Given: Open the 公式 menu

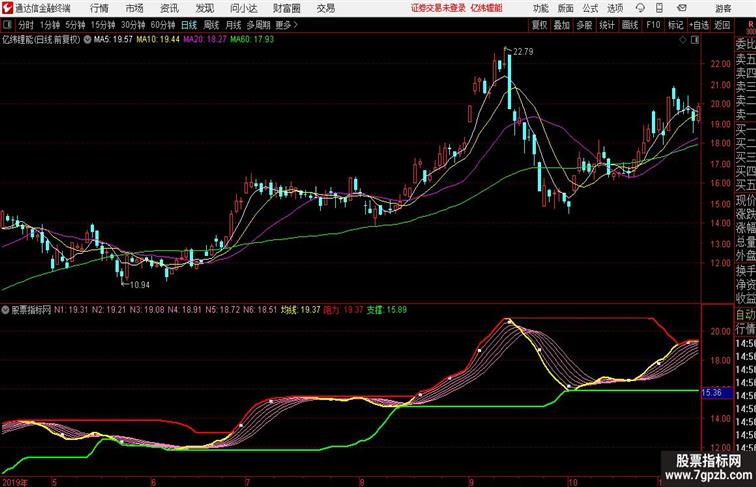Looking at the screenshot, I should (590, 8).
